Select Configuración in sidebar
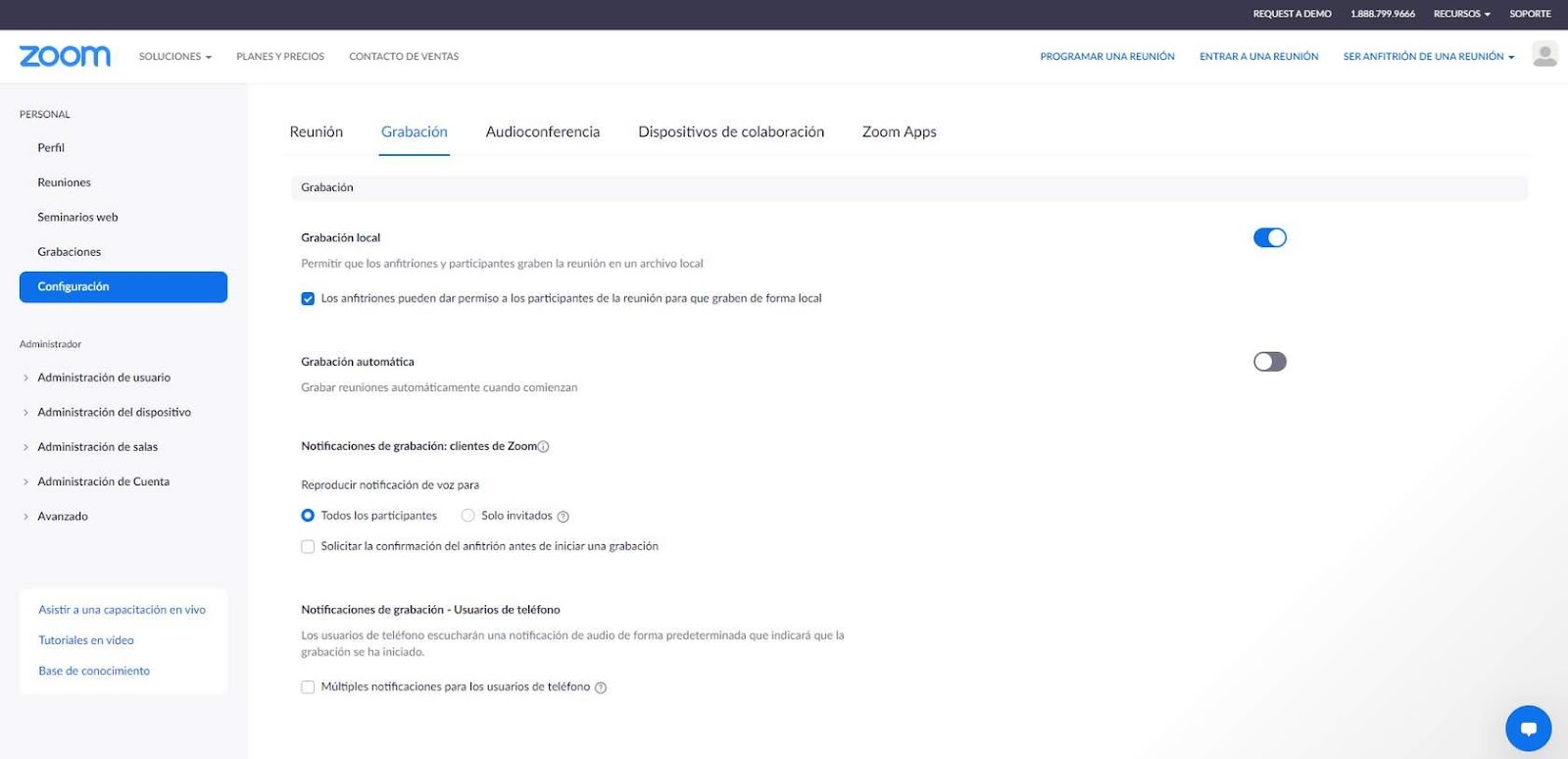The image size is (1568, 759). point(123,287)
